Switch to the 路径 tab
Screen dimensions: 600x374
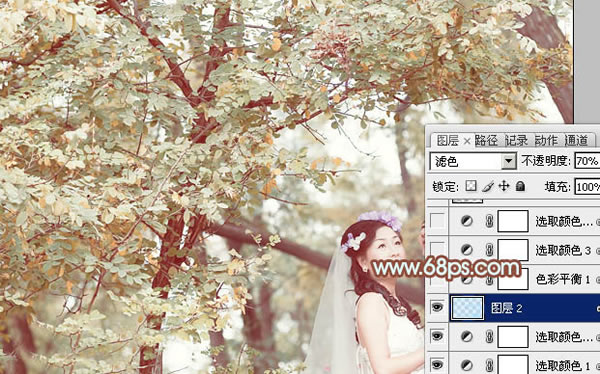pos(486,140)
